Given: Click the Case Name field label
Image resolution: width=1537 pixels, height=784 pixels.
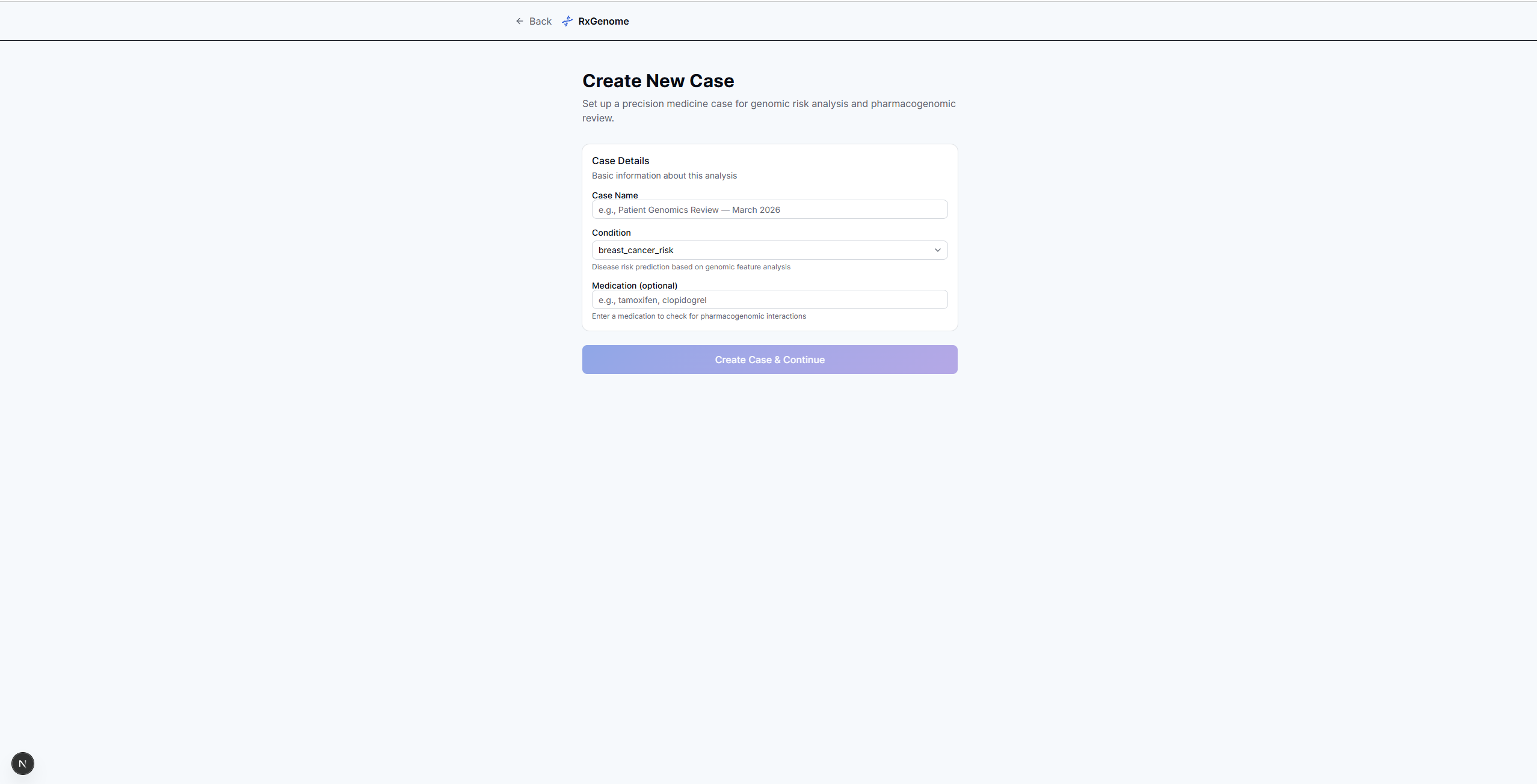Looking at the screenshot, I should pyautogui.click(x=614, y=195).
